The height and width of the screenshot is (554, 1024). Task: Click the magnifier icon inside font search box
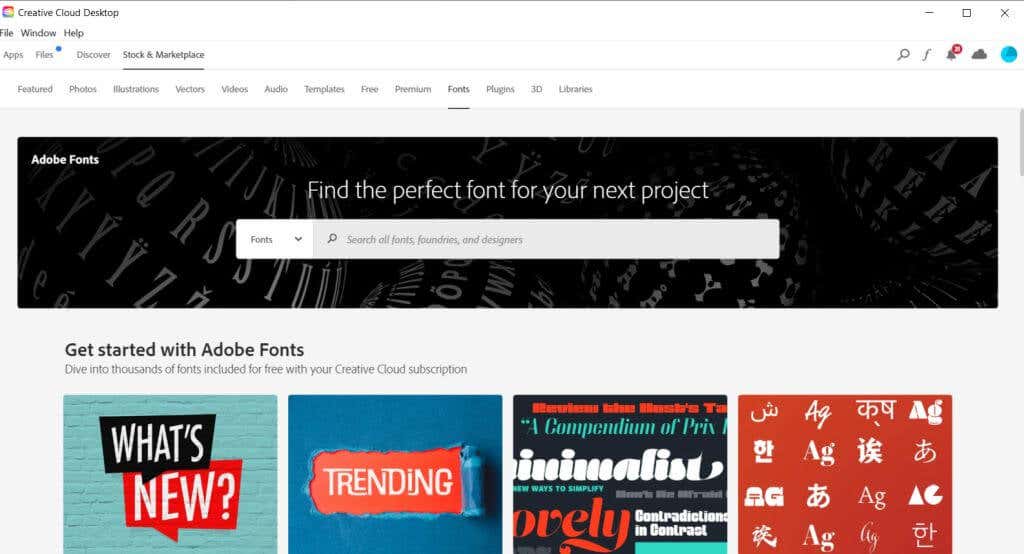(332, 239)
